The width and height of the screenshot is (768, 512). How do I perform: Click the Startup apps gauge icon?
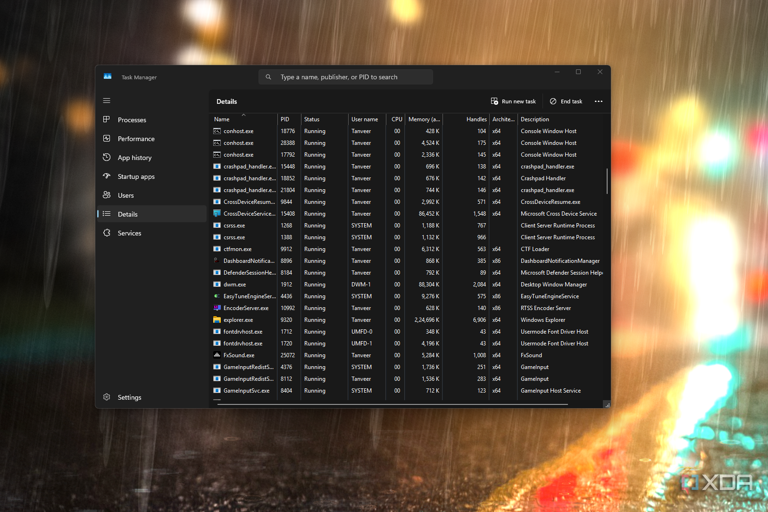tap(106, 176)
